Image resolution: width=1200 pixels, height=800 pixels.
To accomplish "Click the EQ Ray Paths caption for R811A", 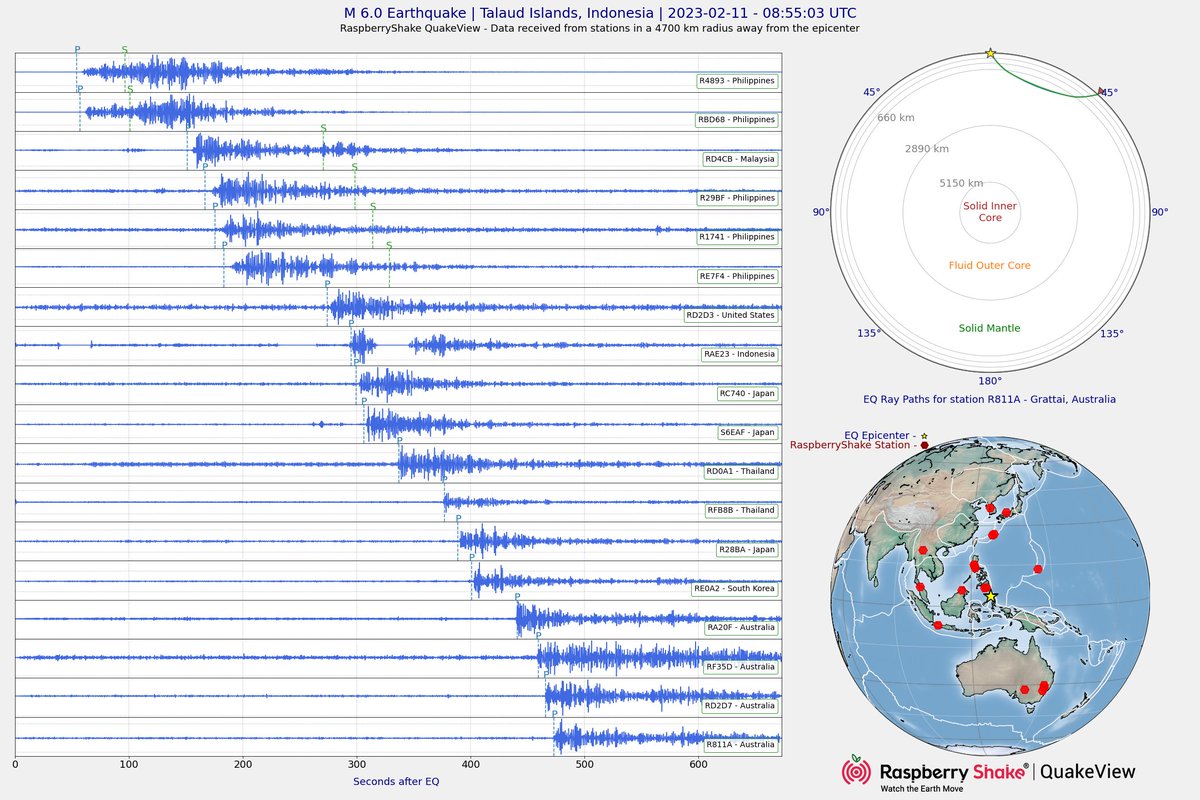I will click(990, 398).
